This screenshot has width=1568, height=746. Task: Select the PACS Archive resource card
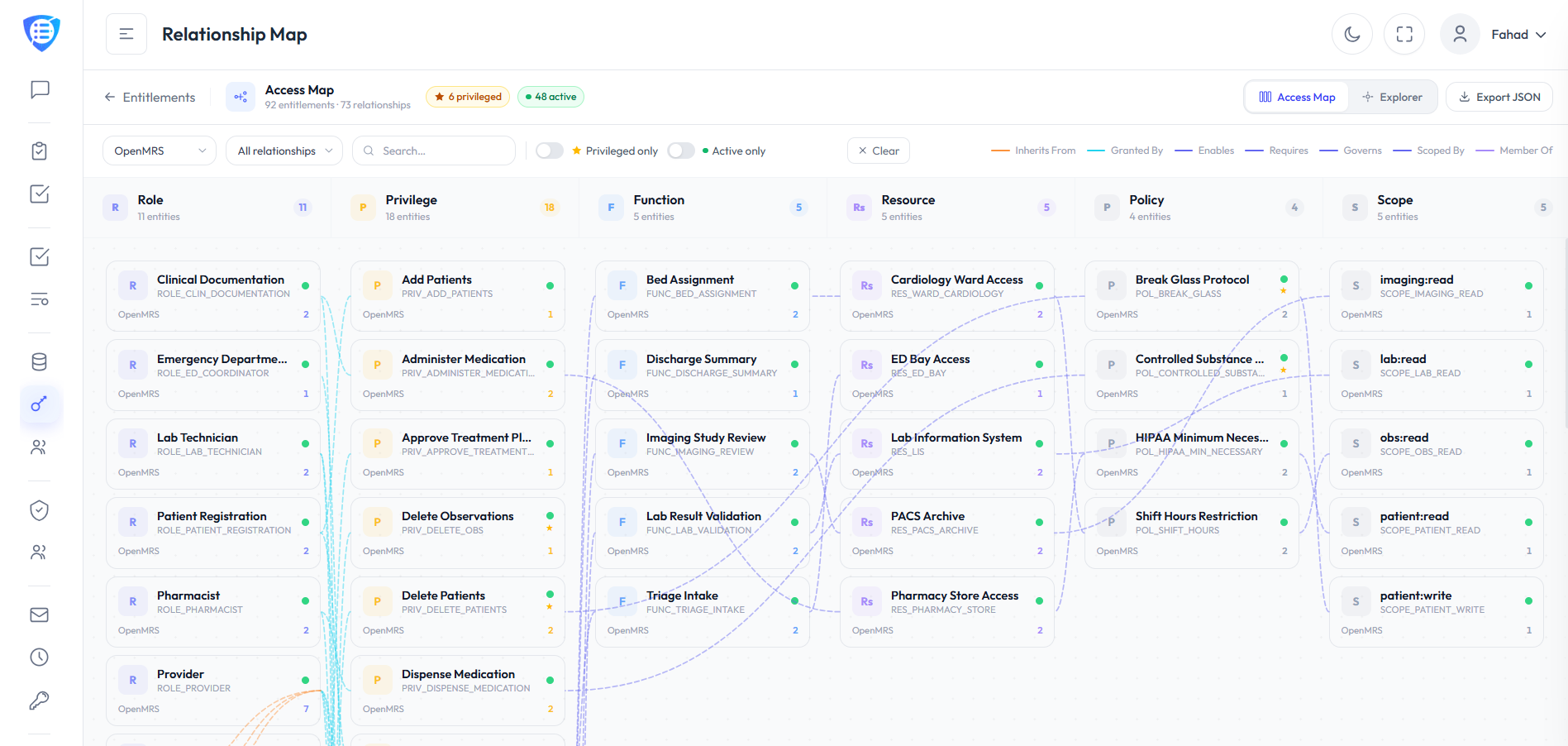pos(947,533)
